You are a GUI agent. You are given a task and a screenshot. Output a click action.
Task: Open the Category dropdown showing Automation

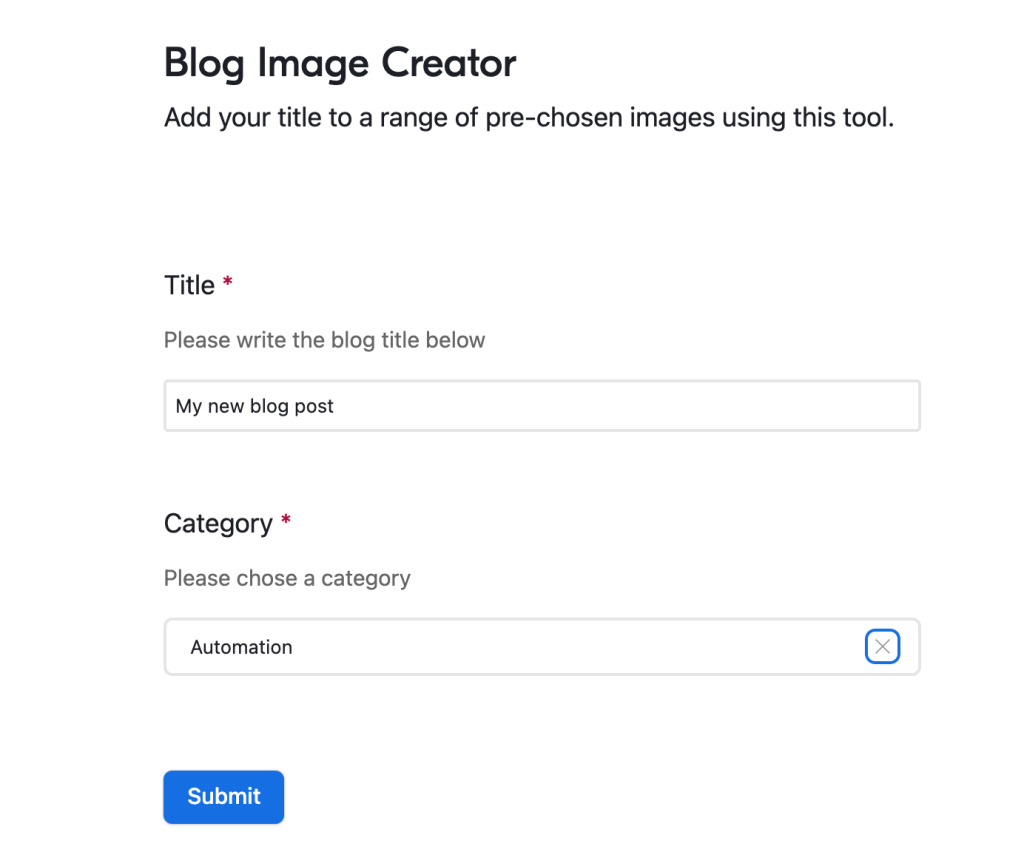520,647
